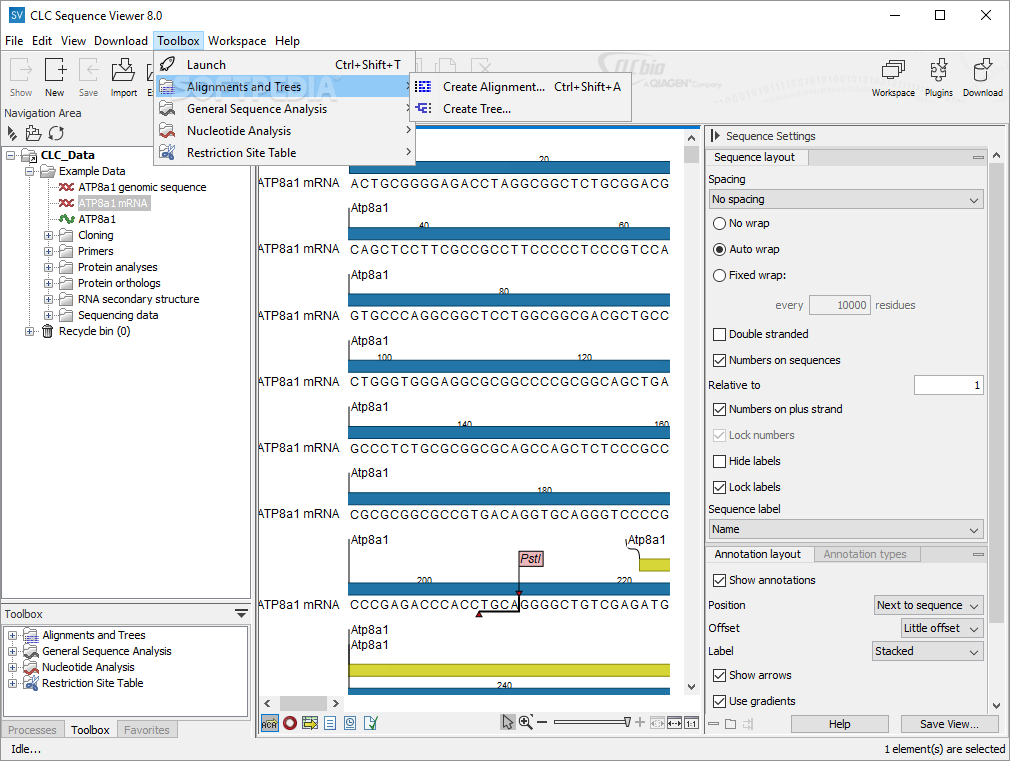Click the minus zoom out button
This screenshot has width=1010, height=761.
(542, 722)
